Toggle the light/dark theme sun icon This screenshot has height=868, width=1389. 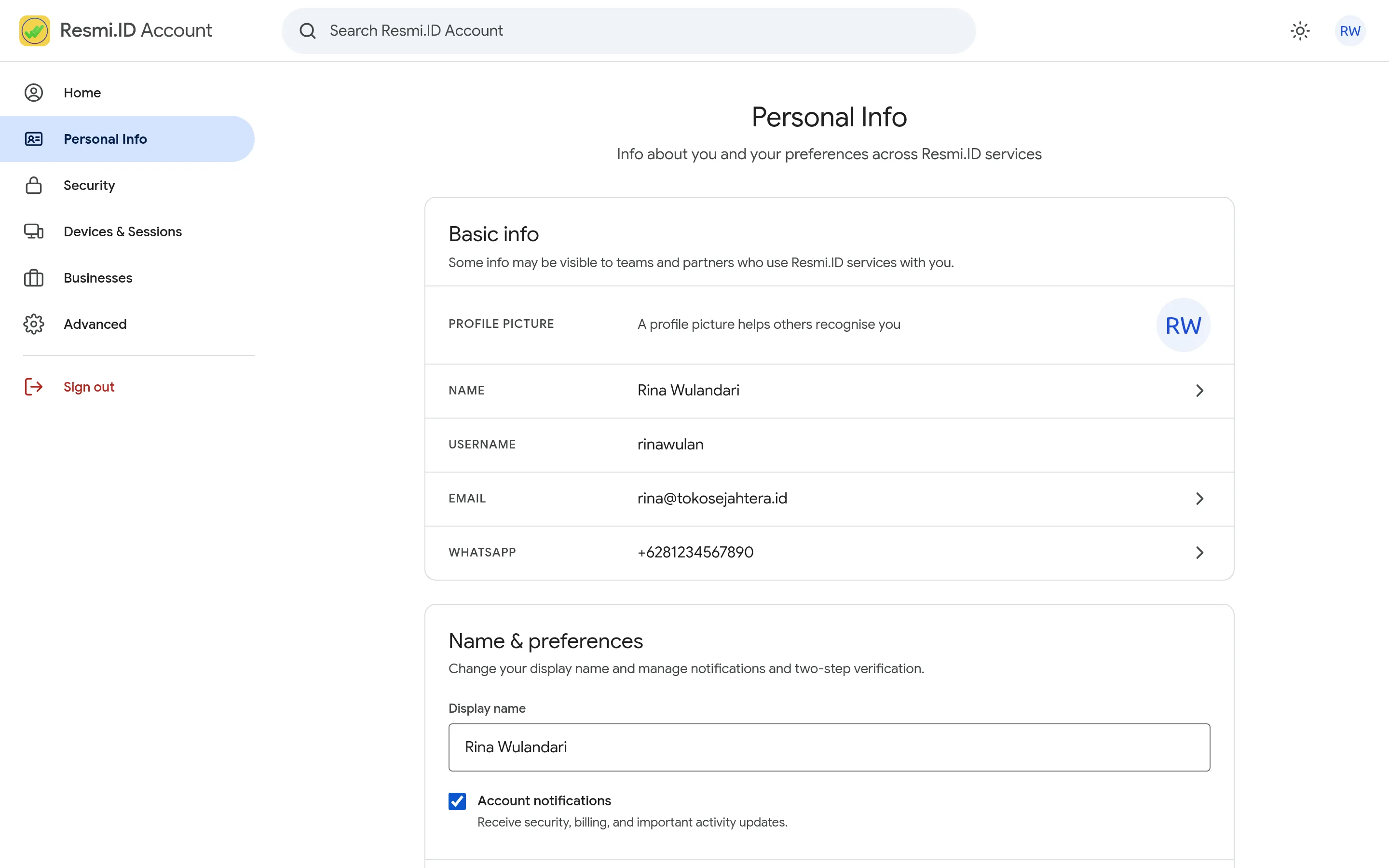[x=1300, y=30]
